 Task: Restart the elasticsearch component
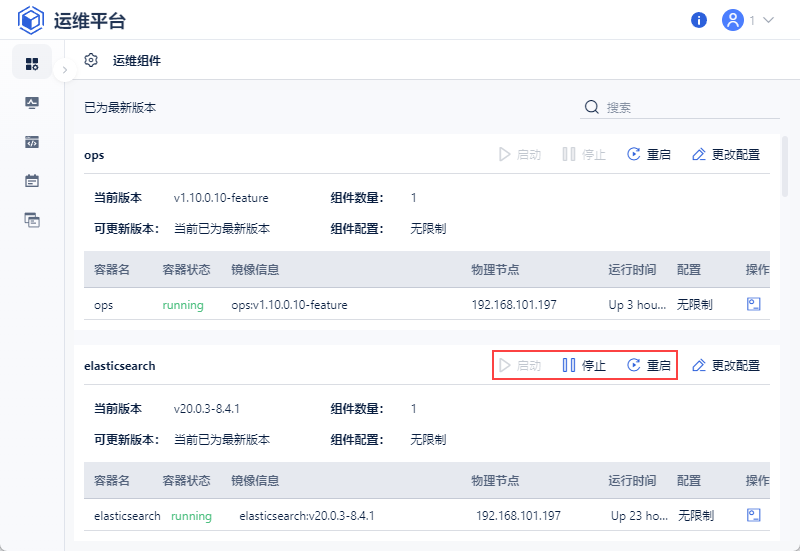click(649, 365)
